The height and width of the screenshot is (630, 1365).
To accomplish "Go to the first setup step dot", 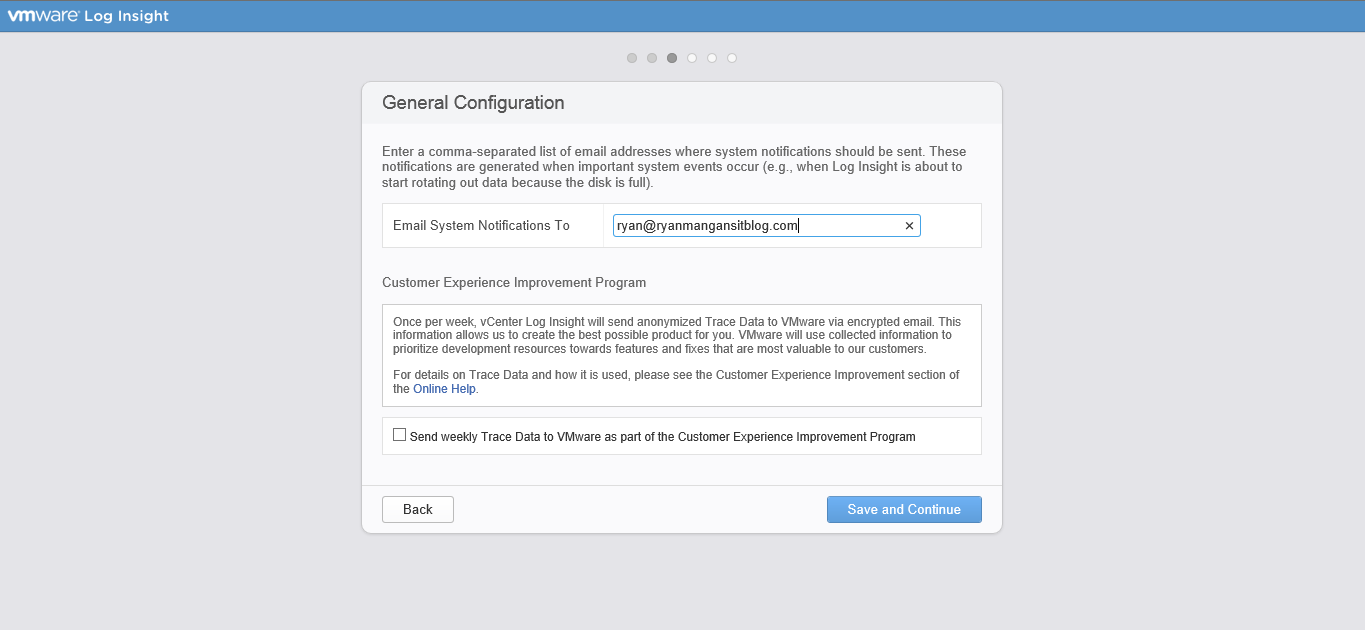I will (632, 58).
